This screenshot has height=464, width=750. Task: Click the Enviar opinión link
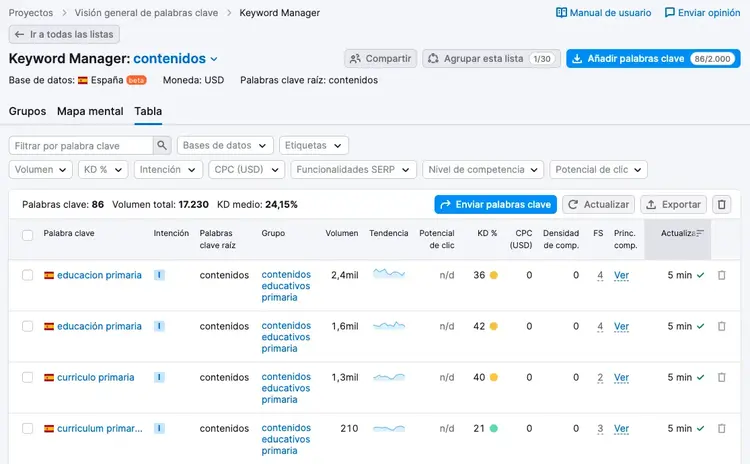click(703, 13)
